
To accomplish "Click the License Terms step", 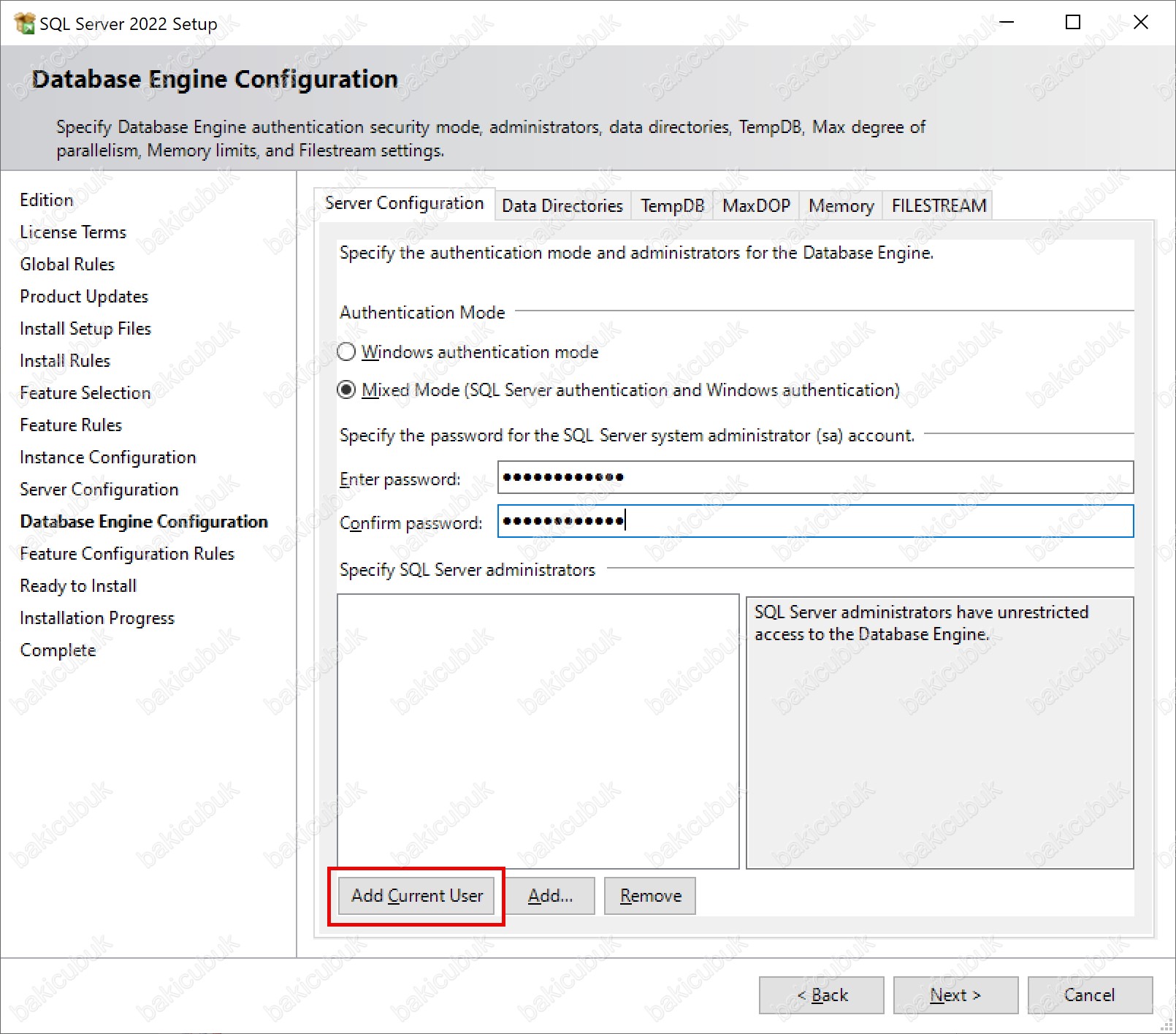I will (x=73, y=232).
